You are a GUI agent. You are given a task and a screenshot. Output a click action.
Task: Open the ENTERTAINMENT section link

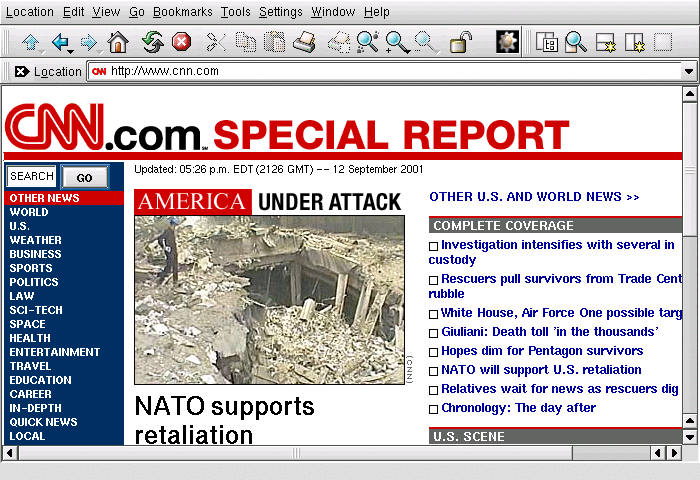[54, 352]
